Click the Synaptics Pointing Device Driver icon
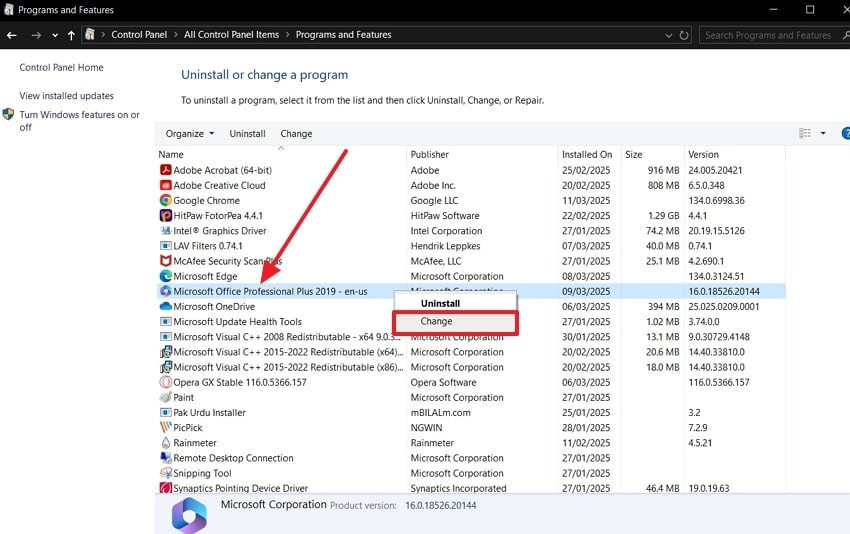This screenshot has width=850, height=534. 166,488
